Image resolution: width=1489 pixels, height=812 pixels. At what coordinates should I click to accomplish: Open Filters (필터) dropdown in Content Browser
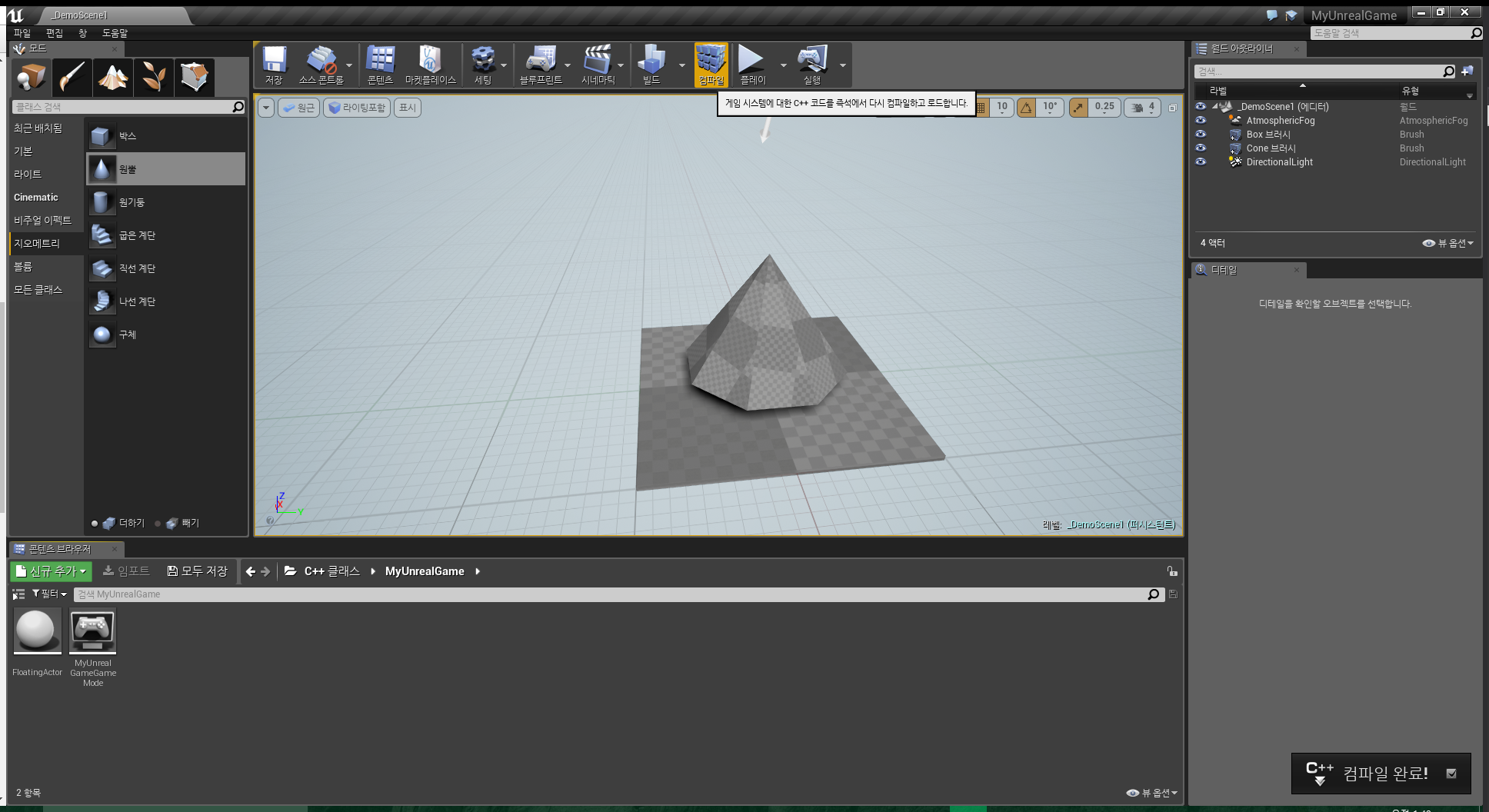[49, 594]
